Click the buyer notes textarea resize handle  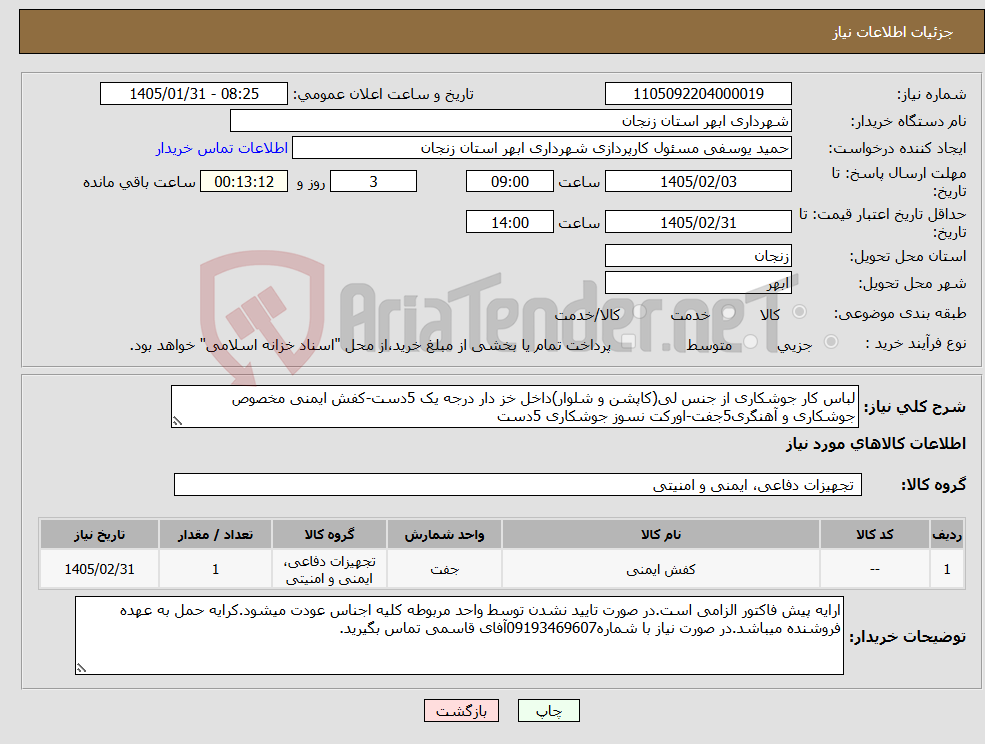(x=81, y=669)
